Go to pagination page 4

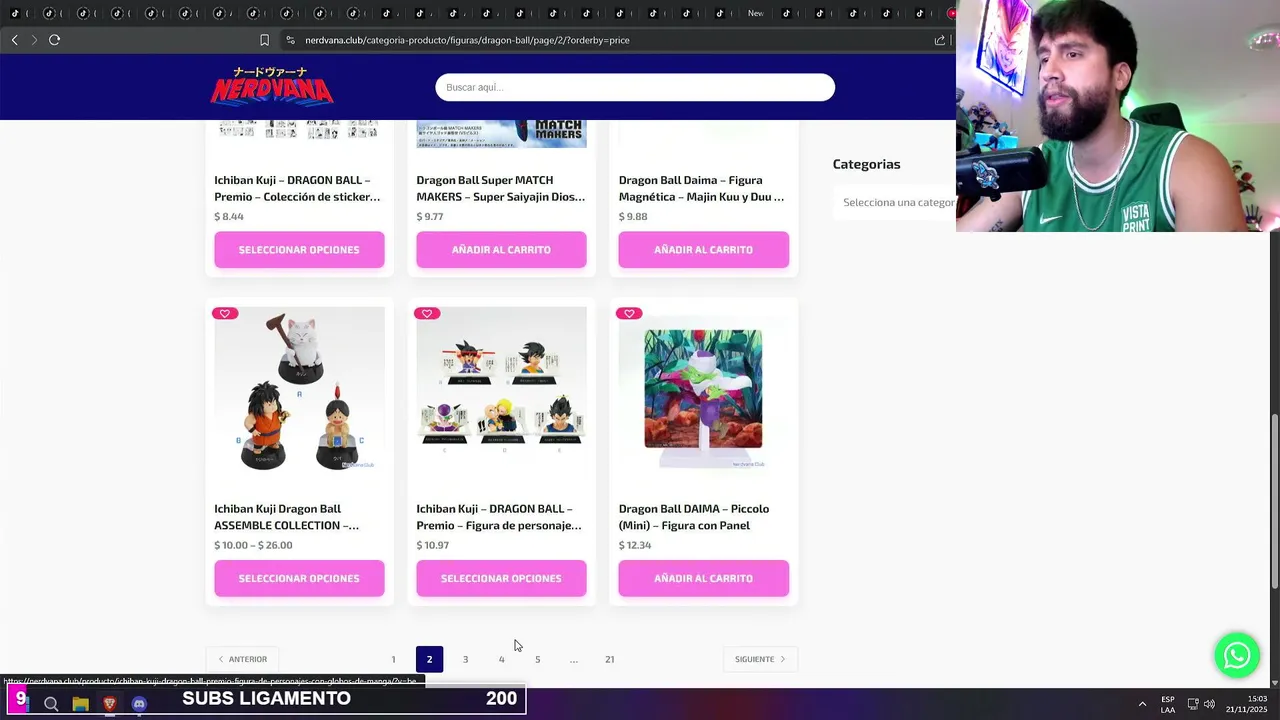(x=501, y=660)
